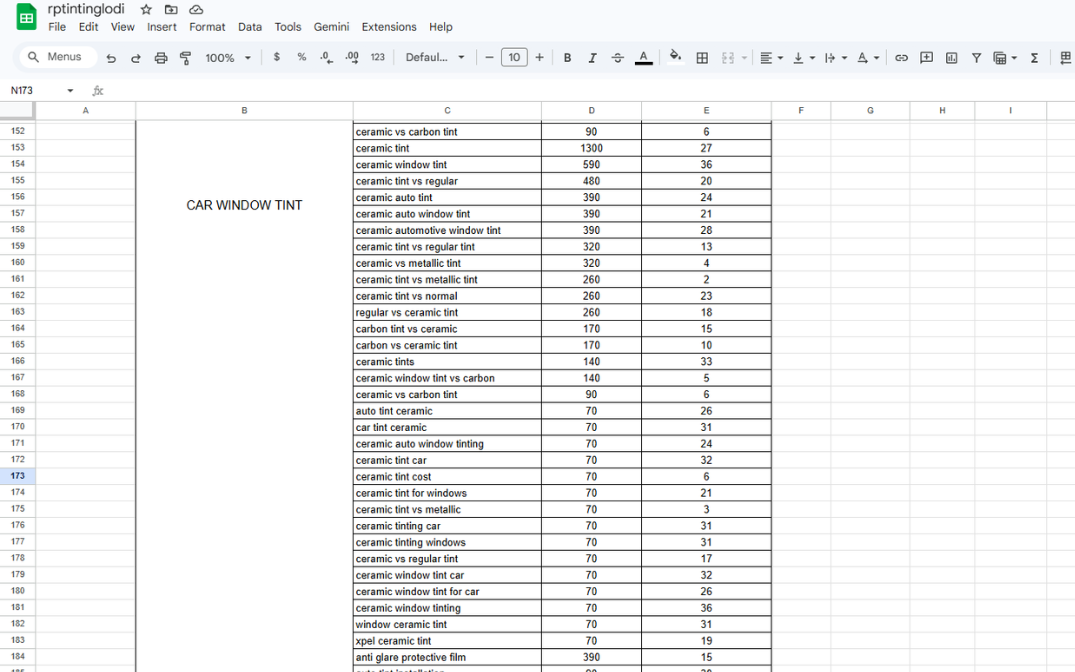Screen dimensions: 1075x672
Task: Click the print icon
Action: click(x=160, y=58)
